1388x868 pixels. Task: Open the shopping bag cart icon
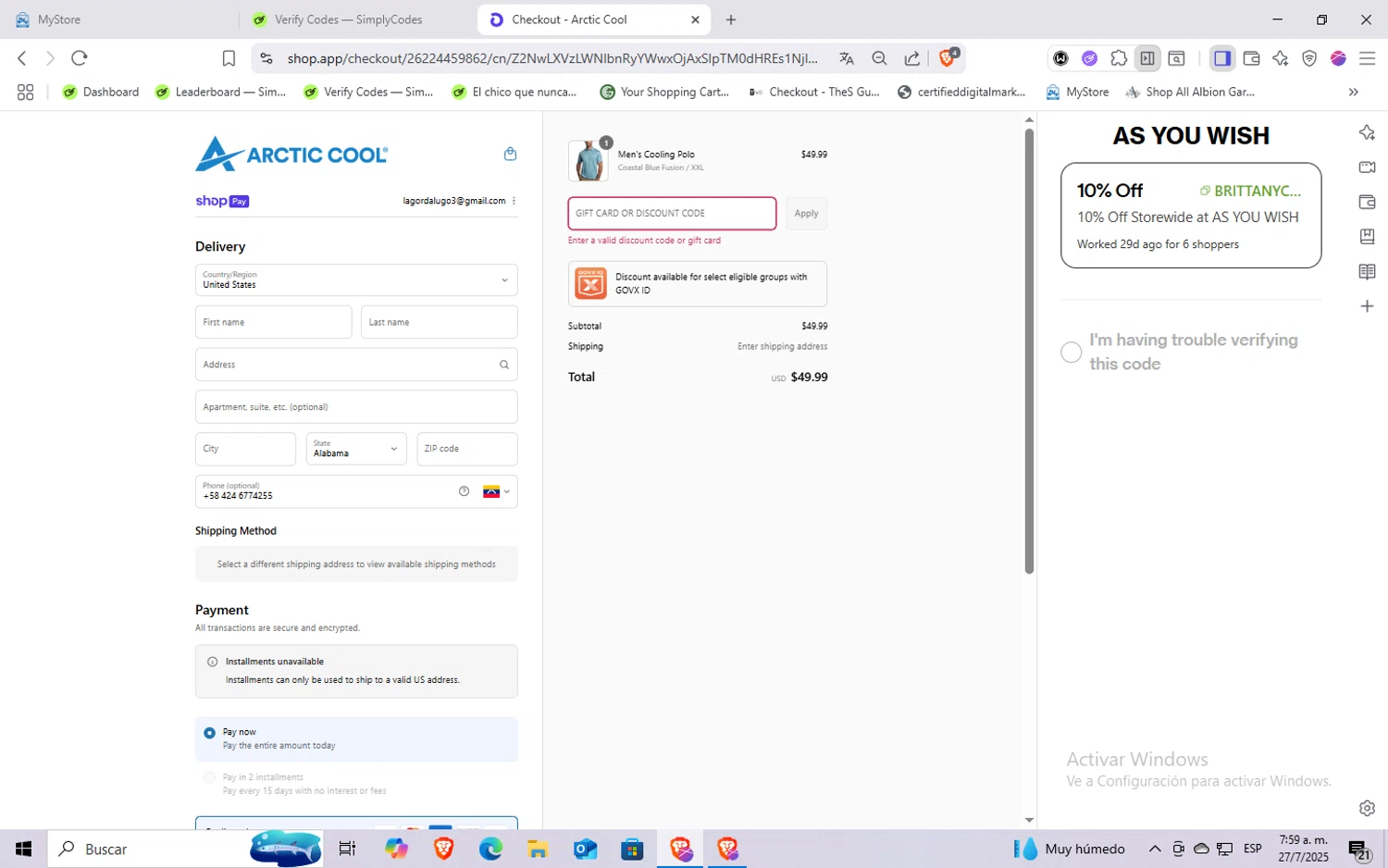pyautogui.click(x=510, y=154)
